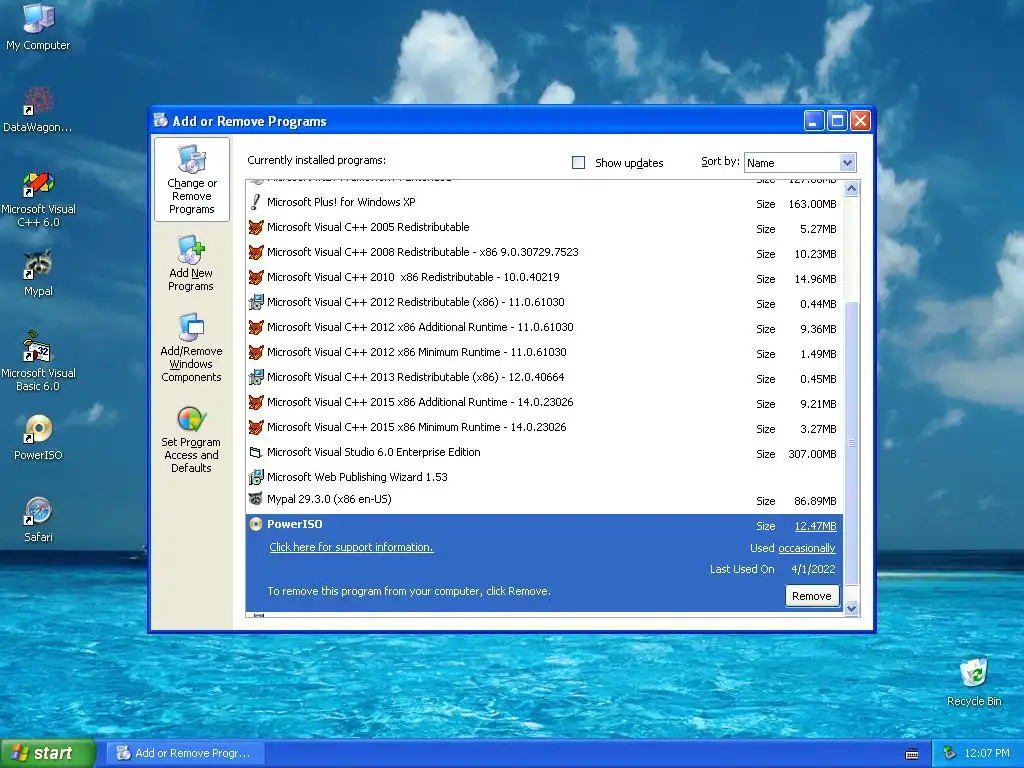Click the Visual C++ 2015 Minimum Runtime icon

point(256,428)
